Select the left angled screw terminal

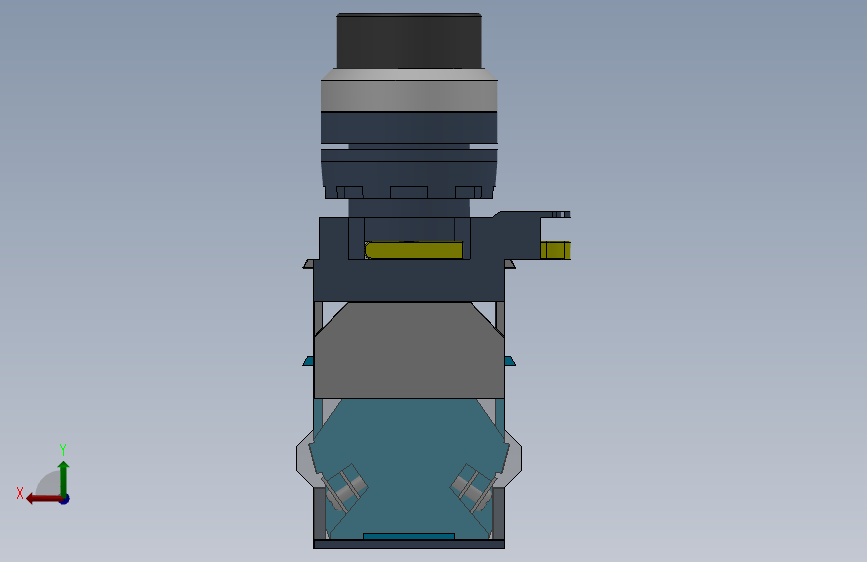pyautogui.click(x=347, y=487)
